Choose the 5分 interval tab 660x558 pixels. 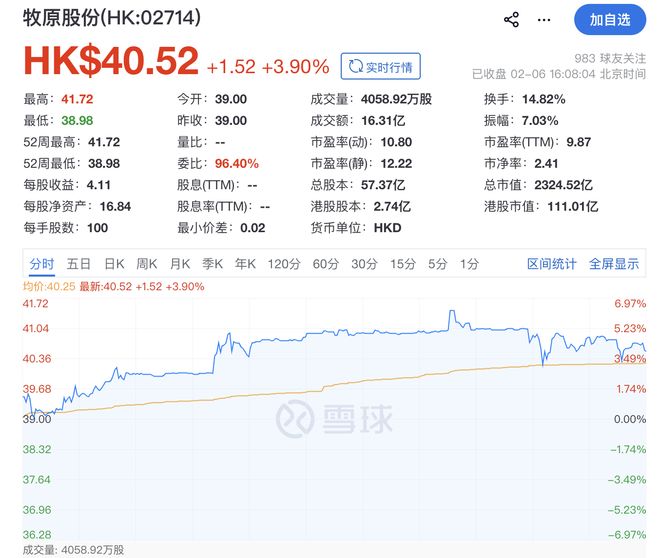coord(438,264)
